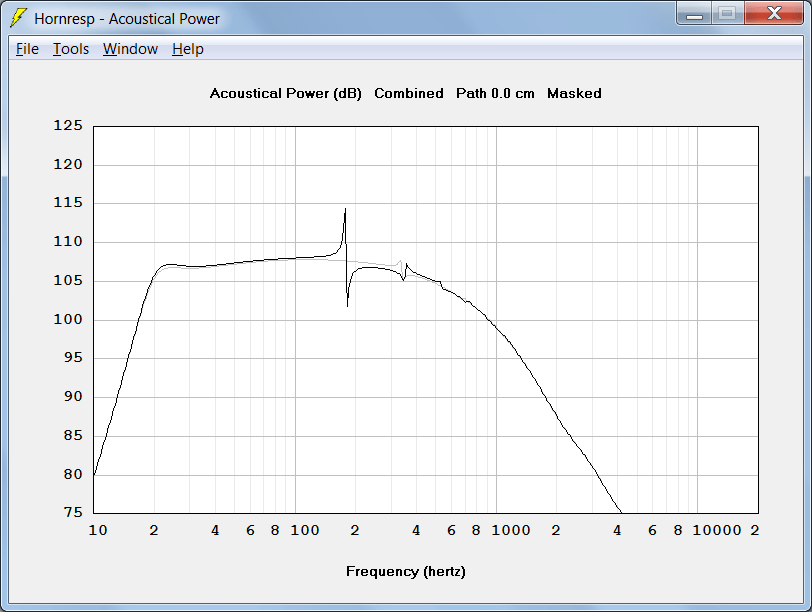
Task: Click the disabled maximize button
Action: (x=728, y=14)
